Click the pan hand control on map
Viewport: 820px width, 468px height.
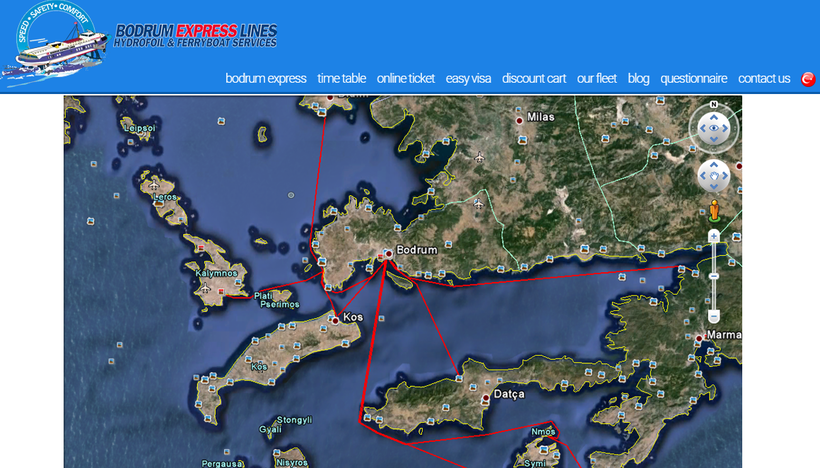[713, 177]
